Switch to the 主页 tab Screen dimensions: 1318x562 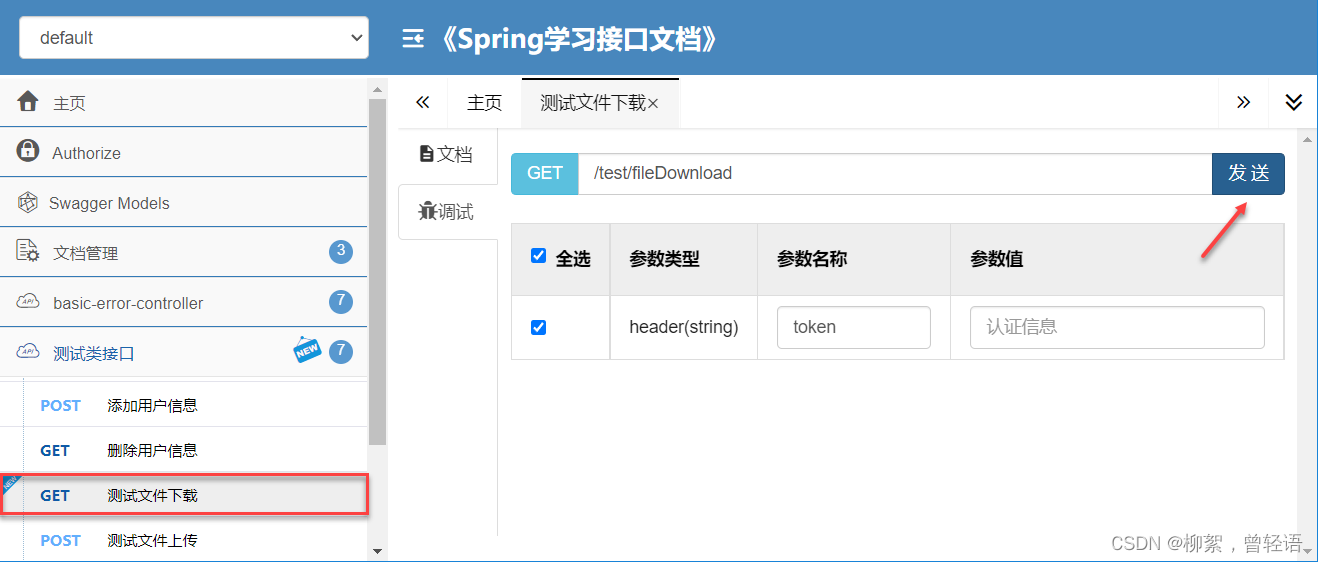[x=484, y=103]
